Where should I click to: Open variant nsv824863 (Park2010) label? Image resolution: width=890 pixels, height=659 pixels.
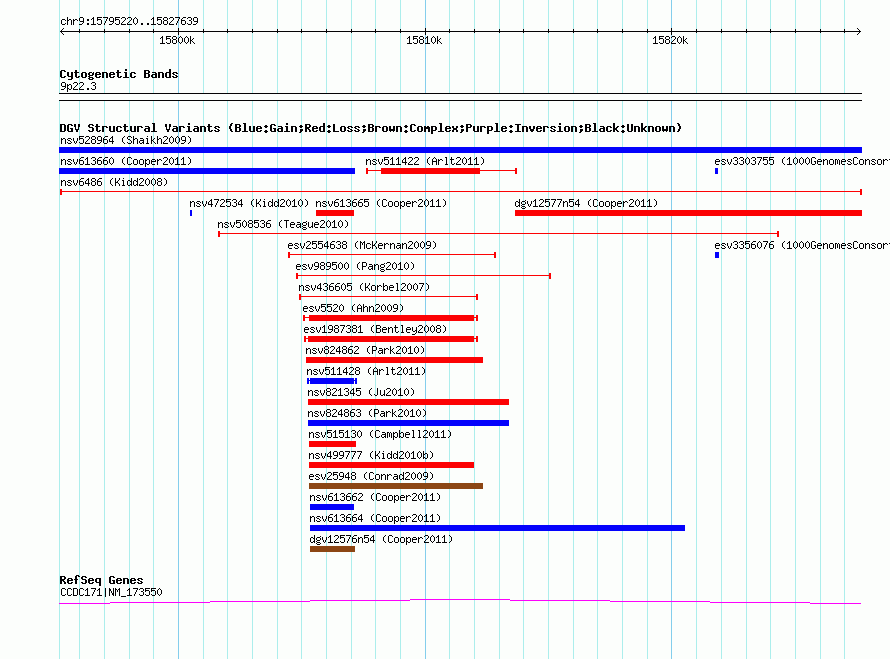pyautogui.click(x=367, y=413)
